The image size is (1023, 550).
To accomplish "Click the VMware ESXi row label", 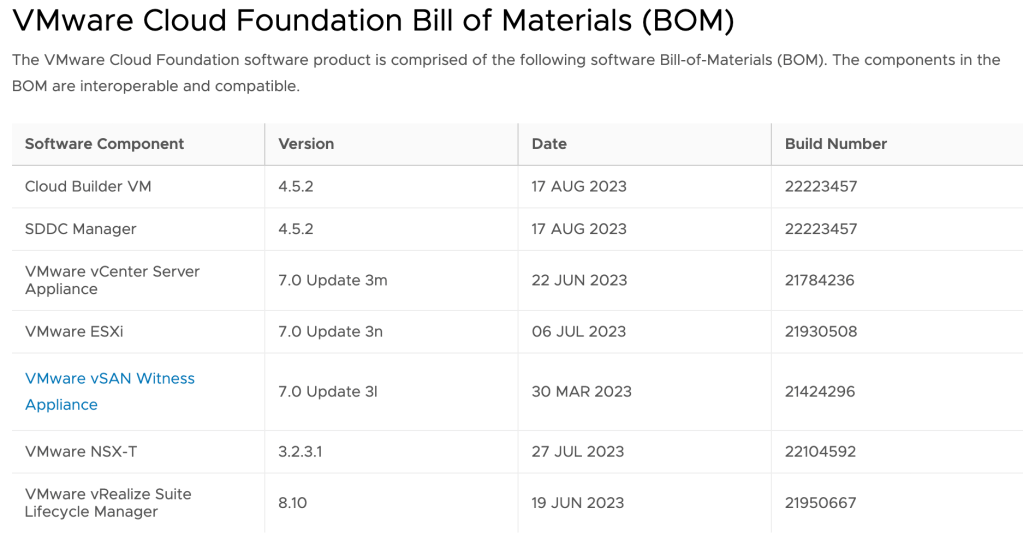I will point(74,331).
